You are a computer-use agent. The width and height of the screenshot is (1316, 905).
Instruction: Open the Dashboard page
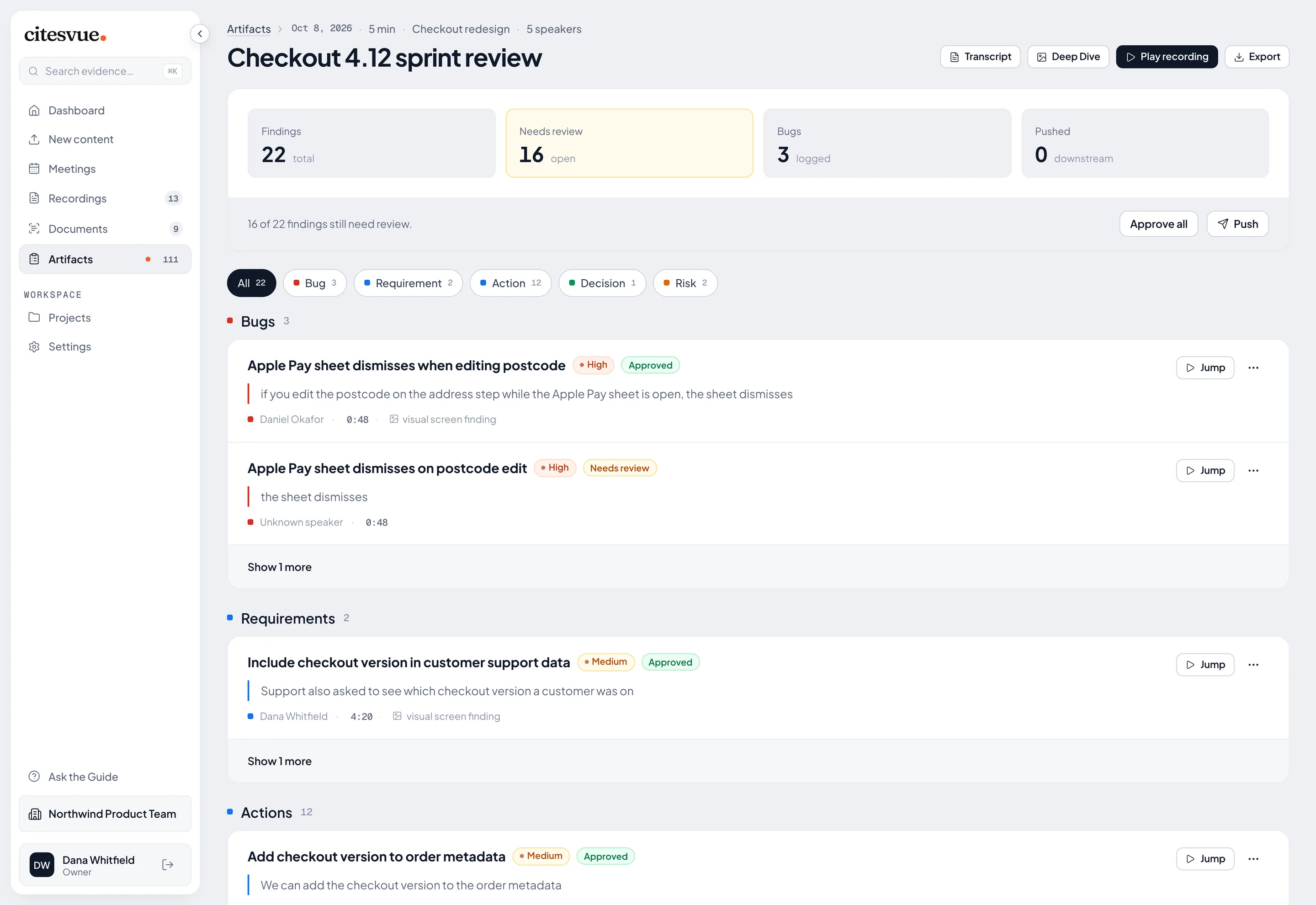tap(105, 111)
